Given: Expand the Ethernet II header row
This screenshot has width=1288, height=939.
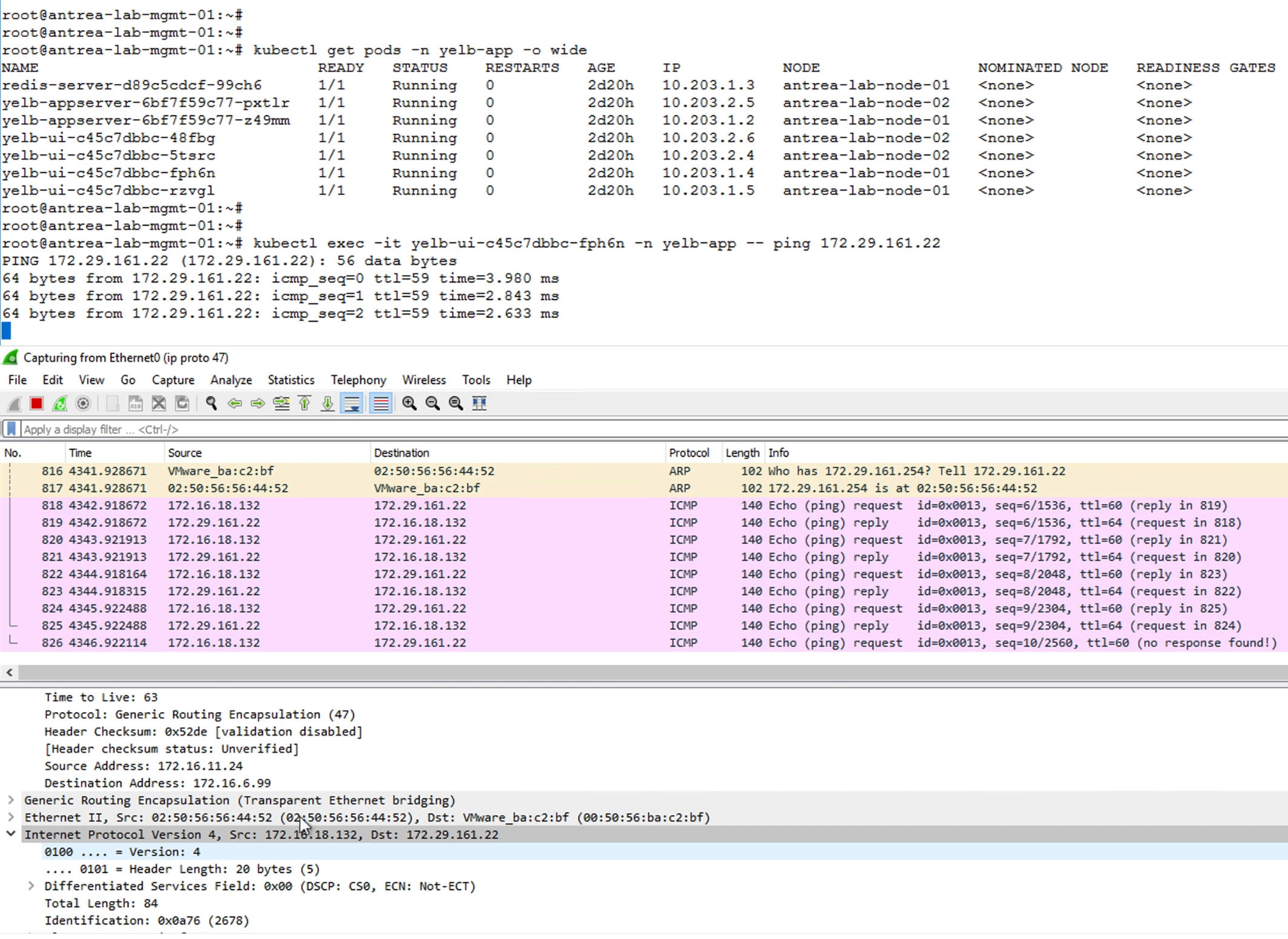Looking at the screenshot, I should tap(11, 817).
